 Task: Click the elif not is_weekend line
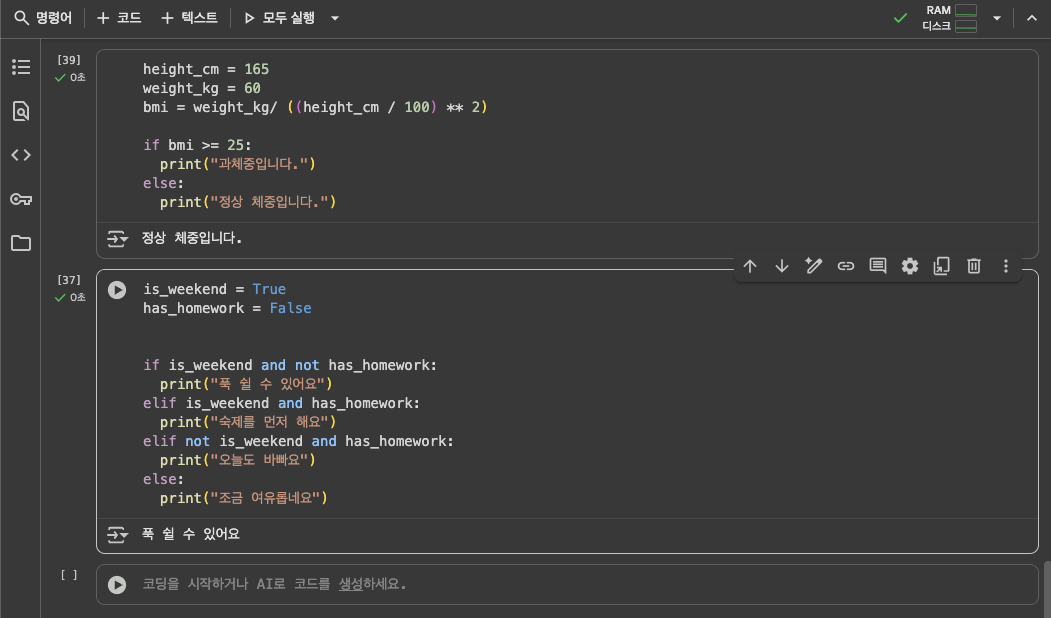point(298,441)
